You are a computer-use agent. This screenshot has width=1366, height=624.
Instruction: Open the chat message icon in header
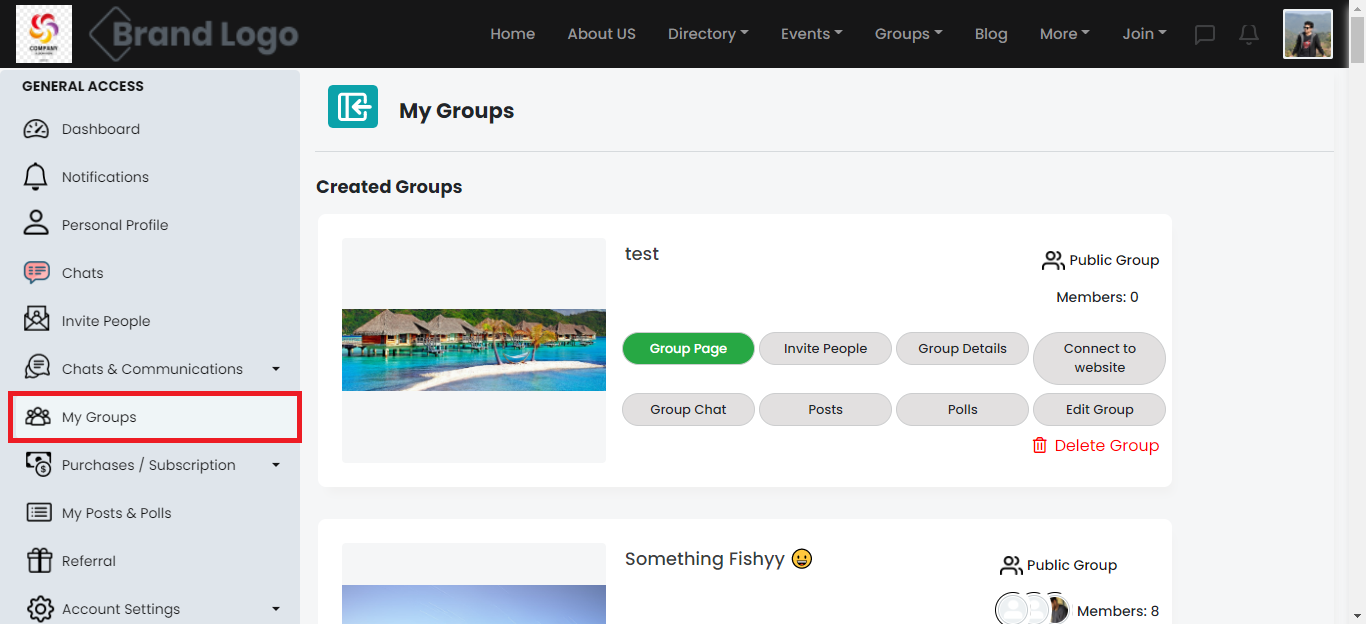click(x=1205, y=34)
